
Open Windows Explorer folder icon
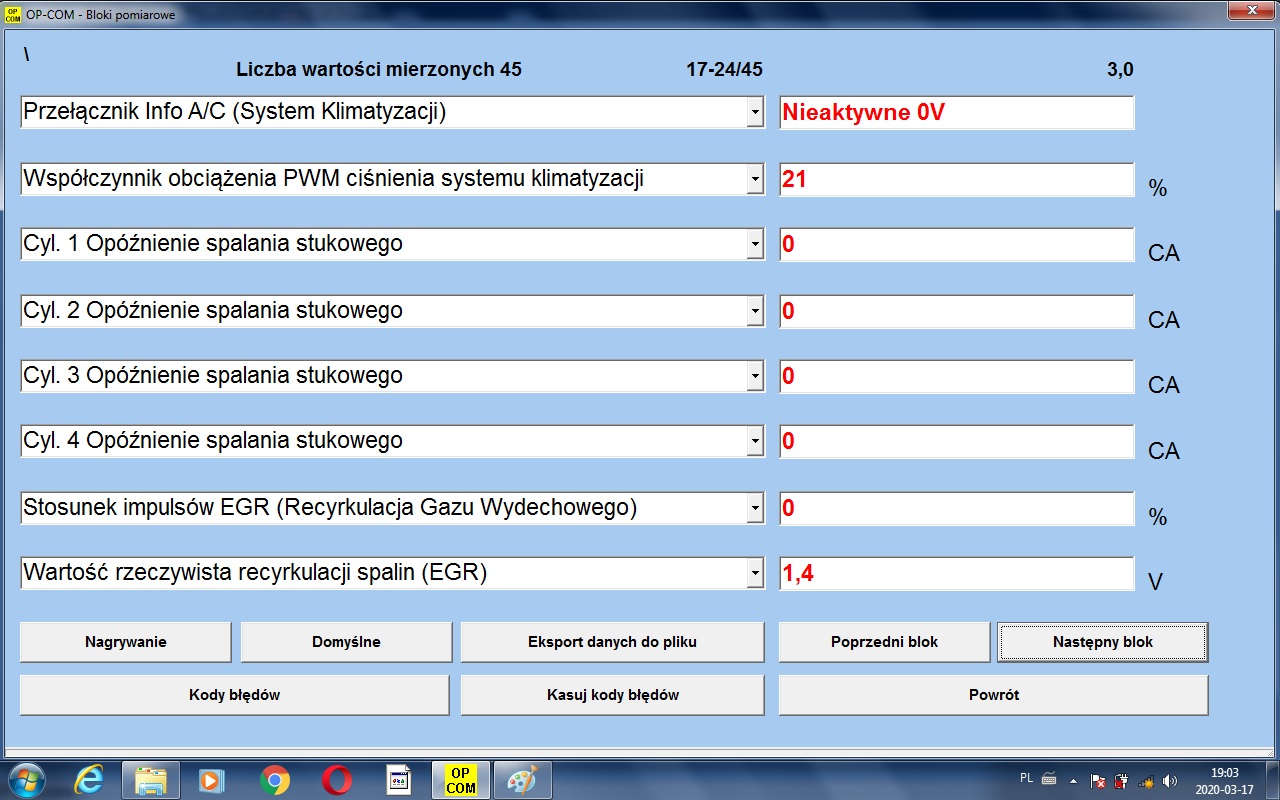coord(151,780)
